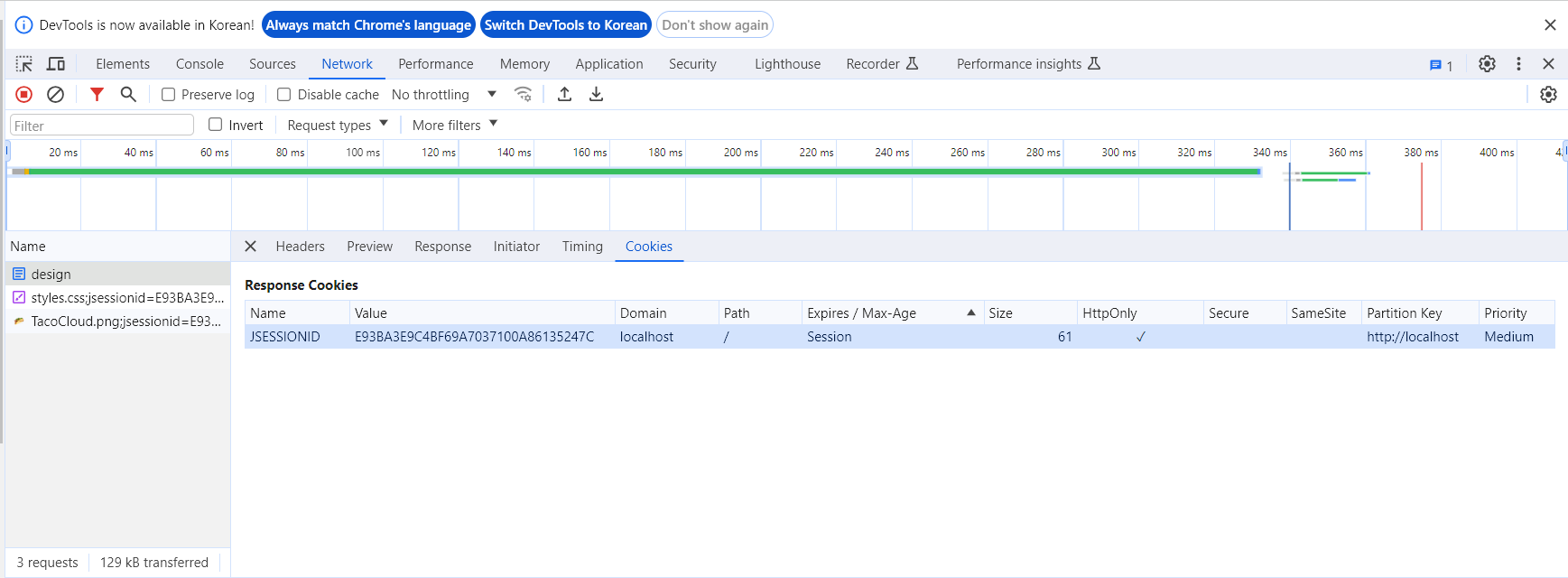1568x578 pixels.
Task: Enable the Preserve log checkbox
Action: 168,94
